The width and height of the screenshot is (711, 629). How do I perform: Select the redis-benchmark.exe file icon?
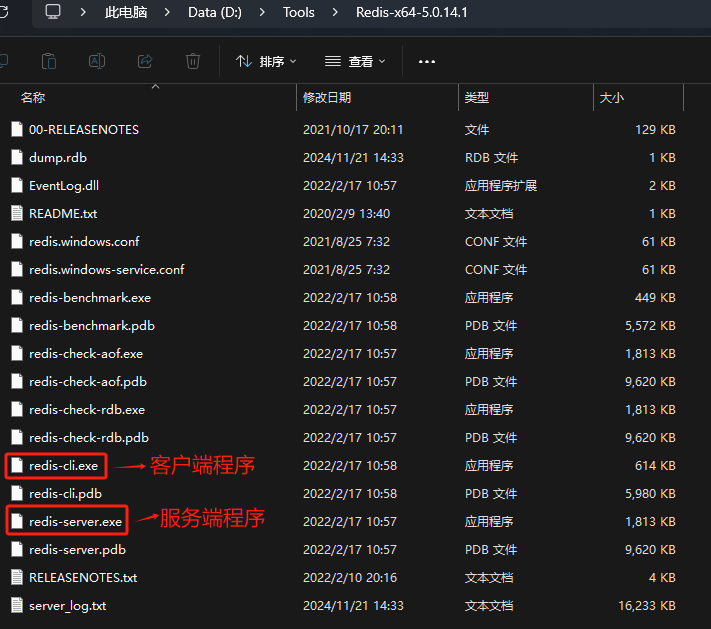[x=17, y=297]
